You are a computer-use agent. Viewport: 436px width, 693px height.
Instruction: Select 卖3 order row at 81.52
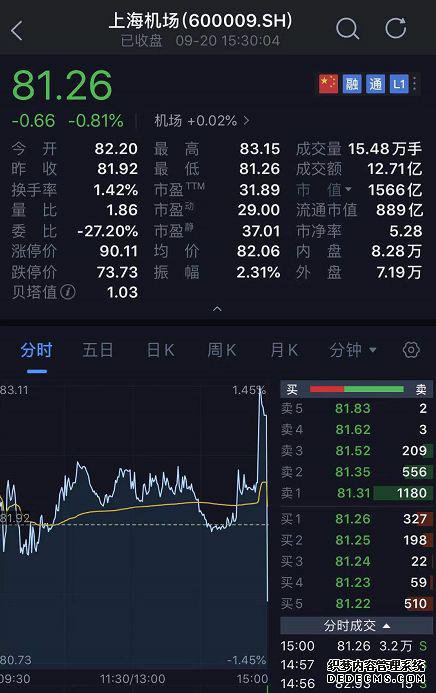point(356,451)
